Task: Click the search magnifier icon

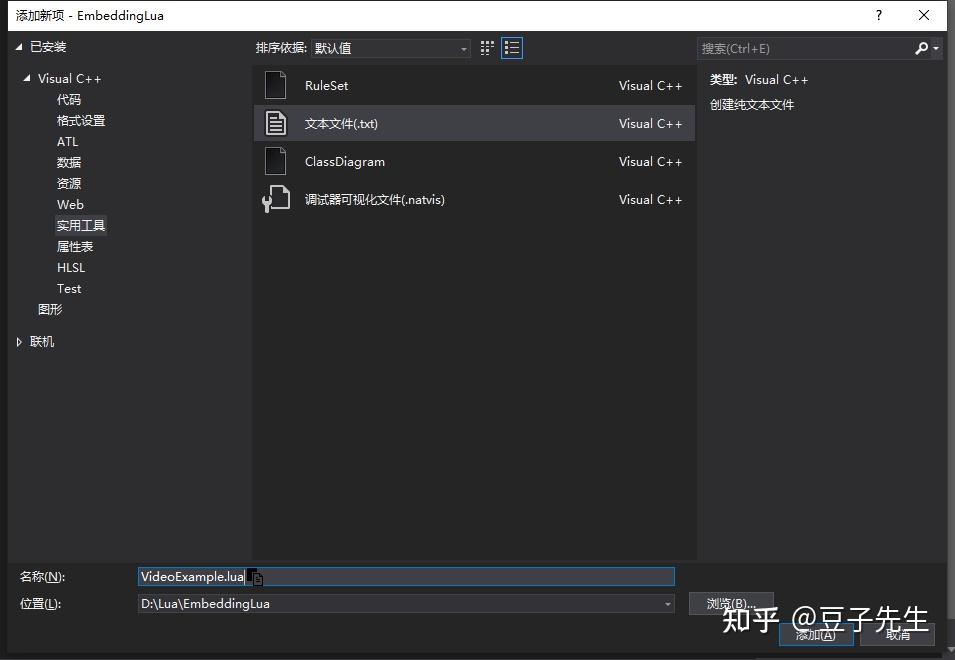Action: pyautogui.click(x=921, y=48)
